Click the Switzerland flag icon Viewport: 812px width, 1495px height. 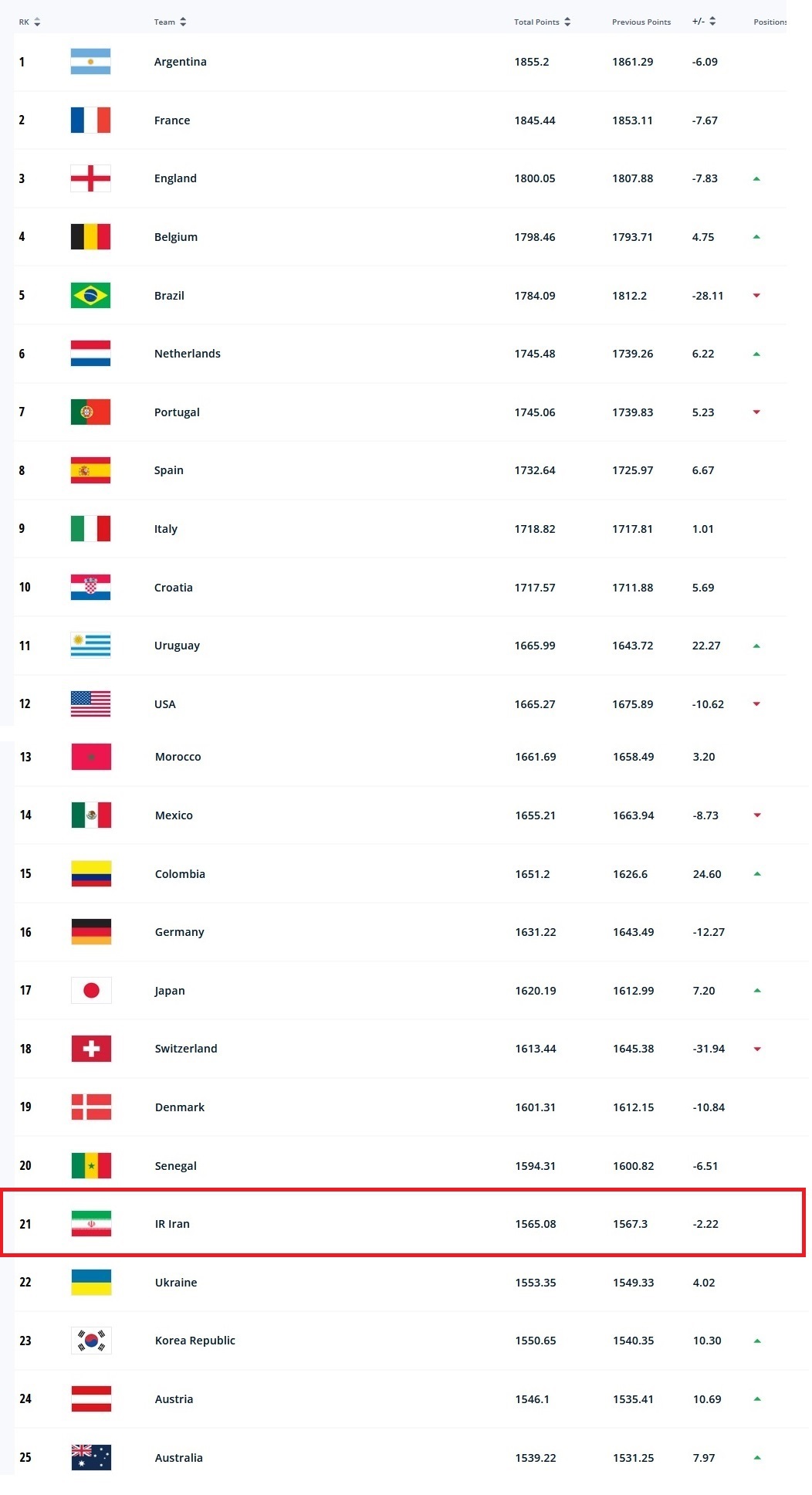(x=91, y=1048)
